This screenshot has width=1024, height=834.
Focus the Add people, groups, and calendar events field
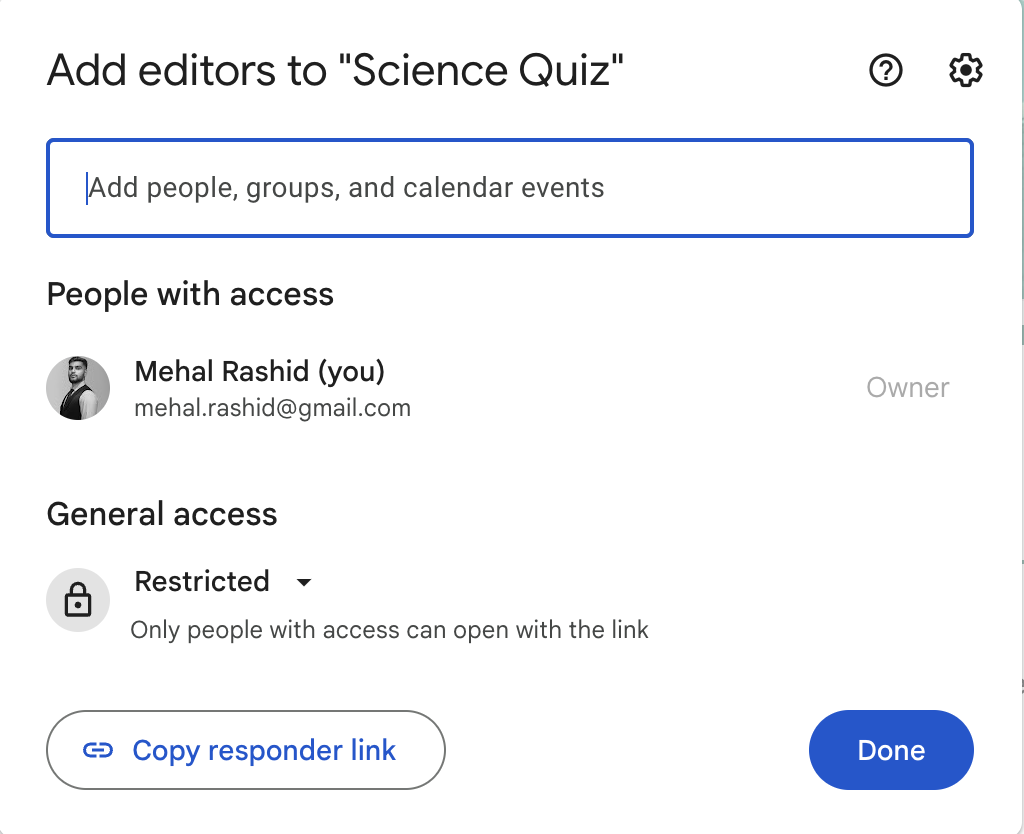tap(510, 188)
